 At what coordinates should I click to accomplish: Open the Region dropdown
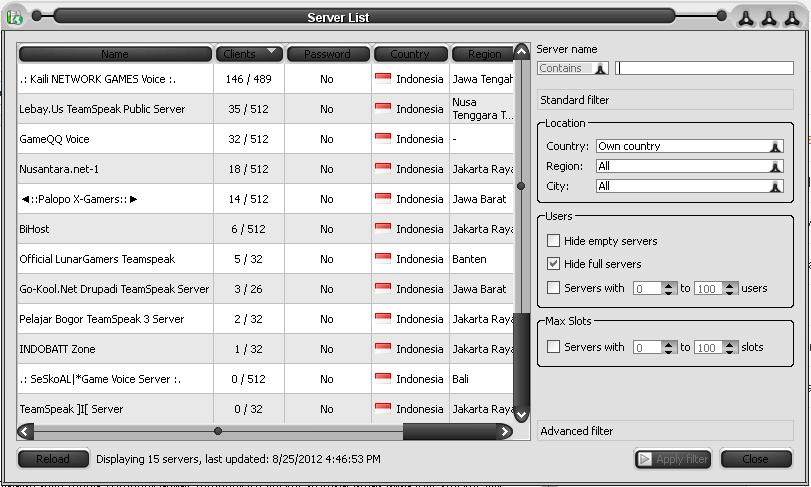tap(690, 166)
